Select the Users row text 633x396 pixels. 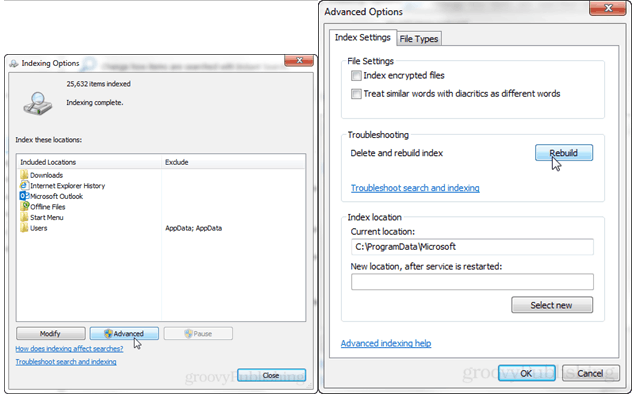tap(39, 228)
